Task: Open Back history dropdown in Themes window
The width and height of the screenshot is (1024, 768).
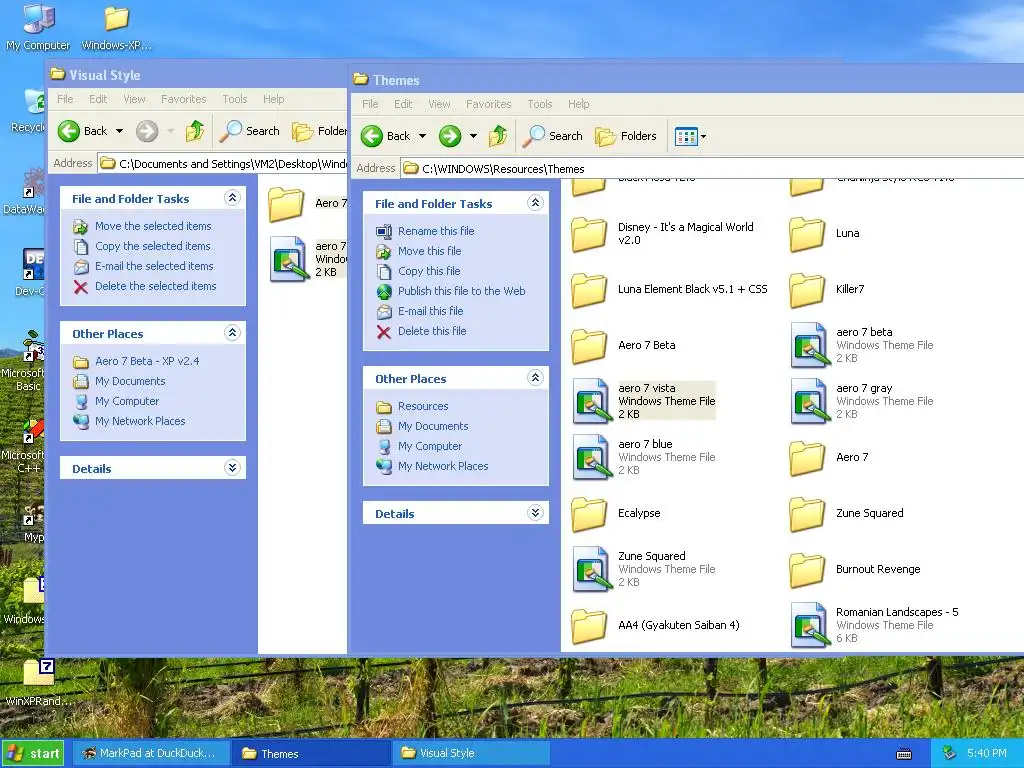Action: click(423, 136)
